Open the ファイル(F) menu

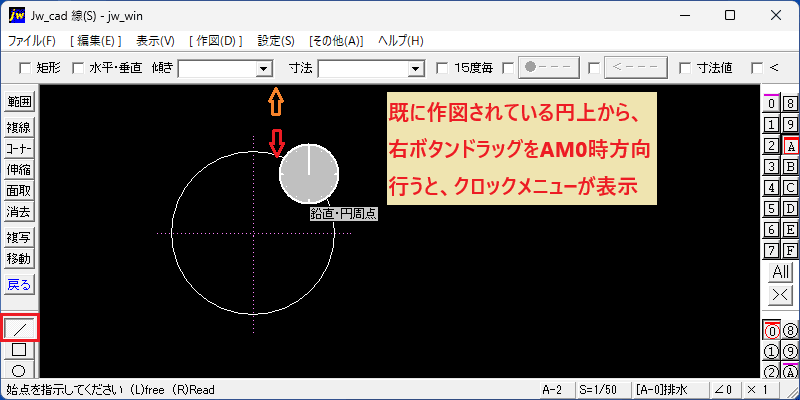(32, 41)
